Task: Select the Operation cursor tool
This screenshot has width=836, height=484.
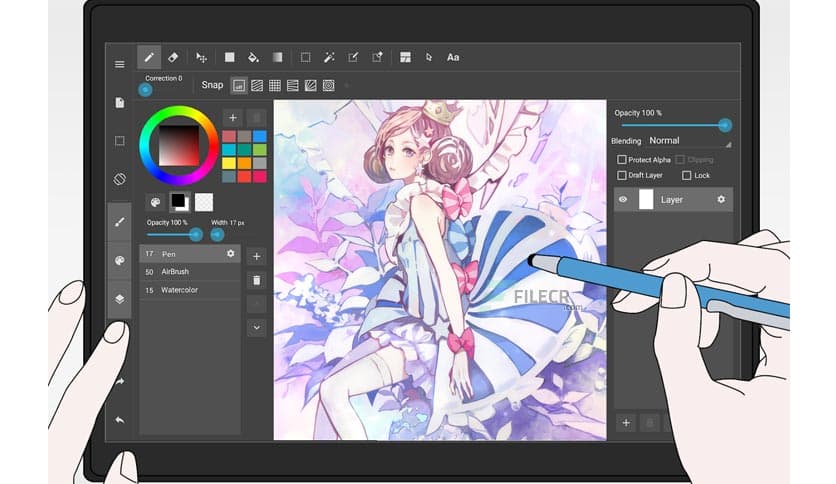Action: [429, 57]
